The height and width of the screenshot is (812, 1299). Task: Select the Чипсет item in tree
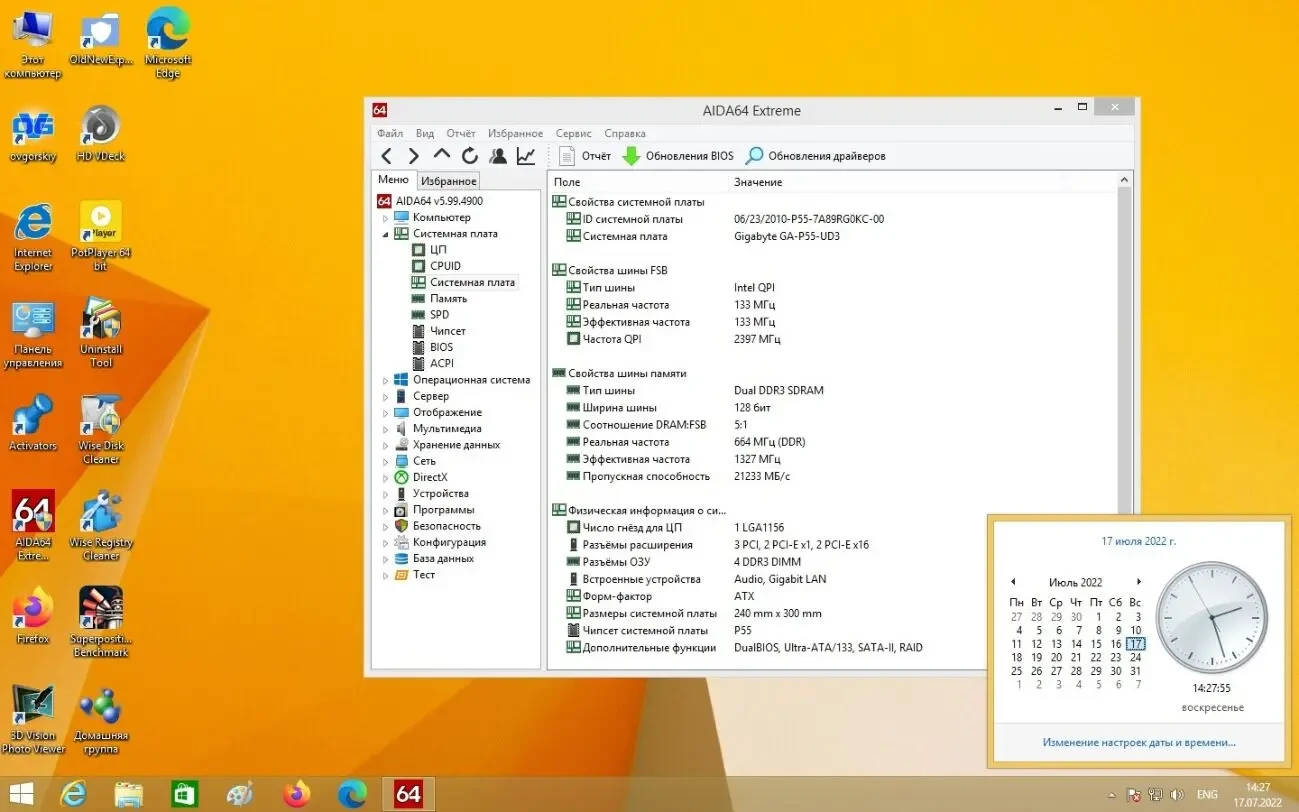tap(447, 331)
